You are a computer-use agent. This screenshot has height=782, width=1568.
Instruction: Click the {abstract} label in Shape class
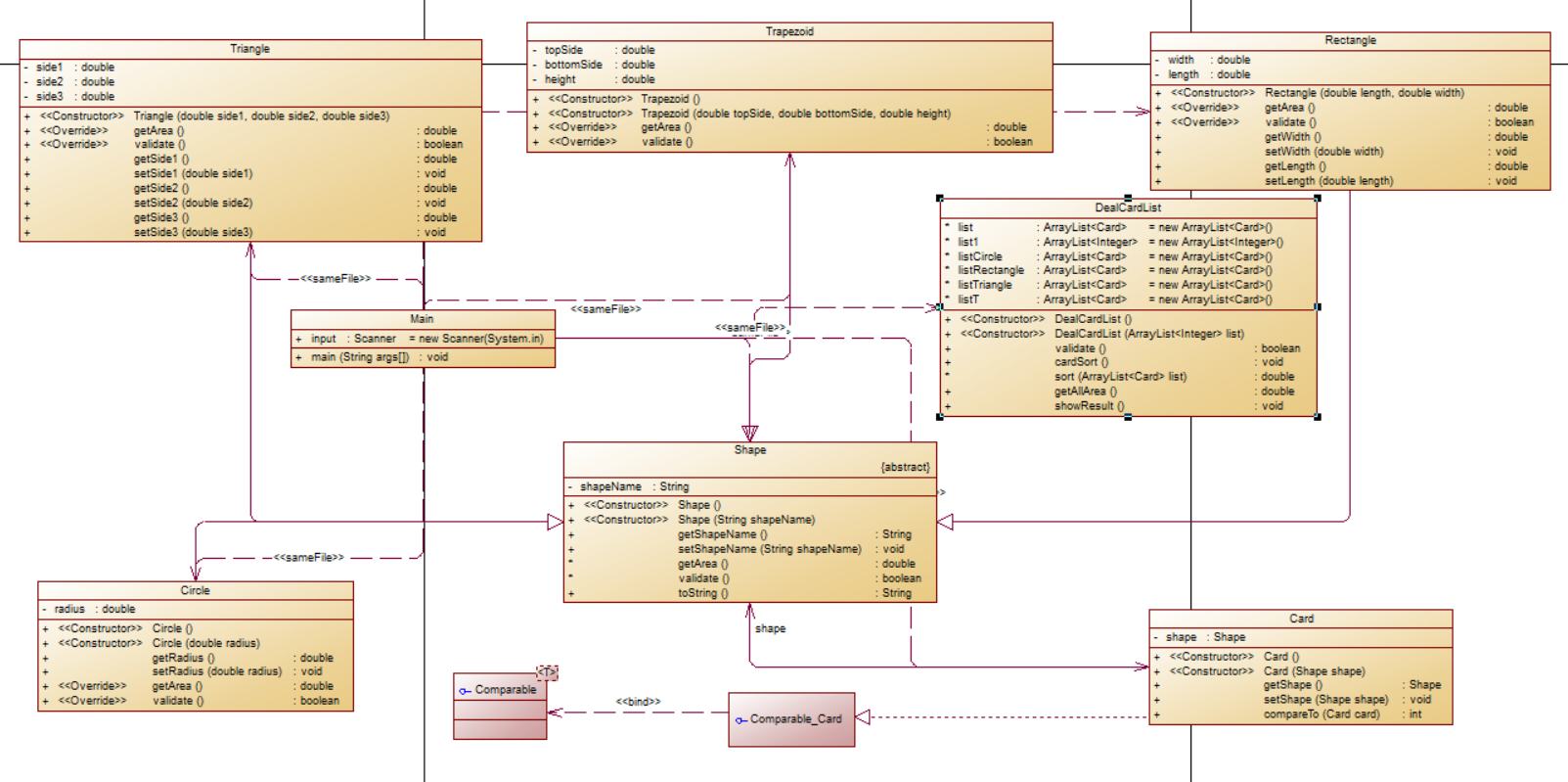point(905,467)
